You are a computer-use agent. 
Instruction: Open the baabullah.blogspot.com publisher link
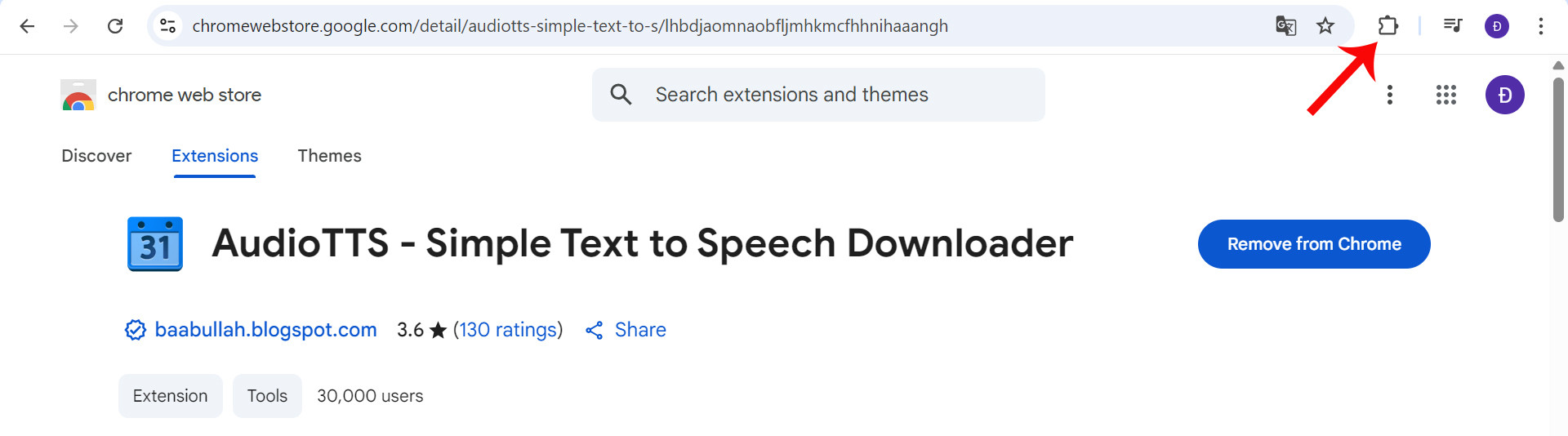(x=265, y=330)
